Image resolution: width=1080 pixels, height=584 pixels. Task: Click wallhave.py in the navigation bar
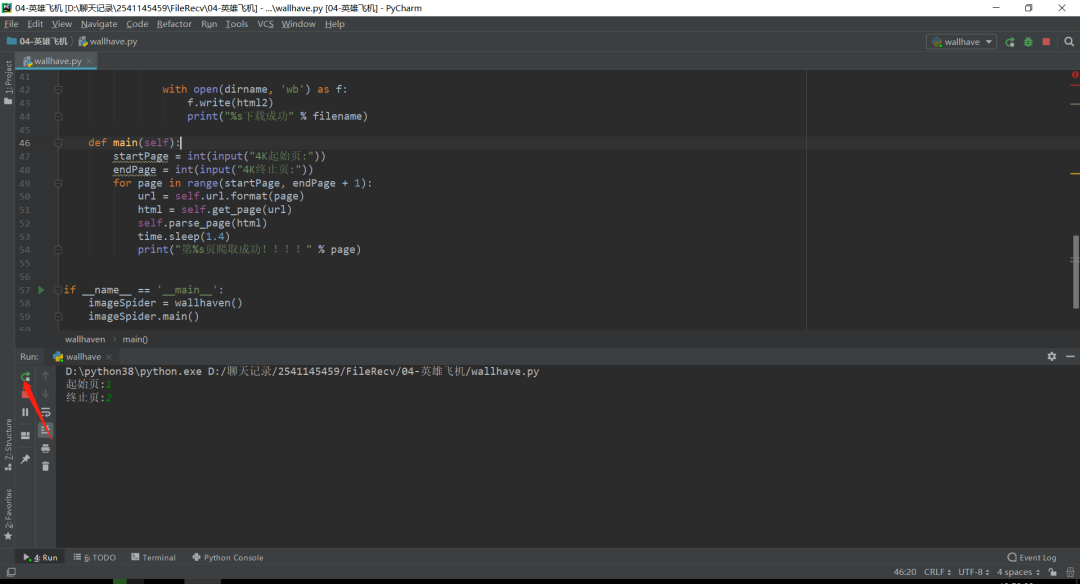[108, 41]
